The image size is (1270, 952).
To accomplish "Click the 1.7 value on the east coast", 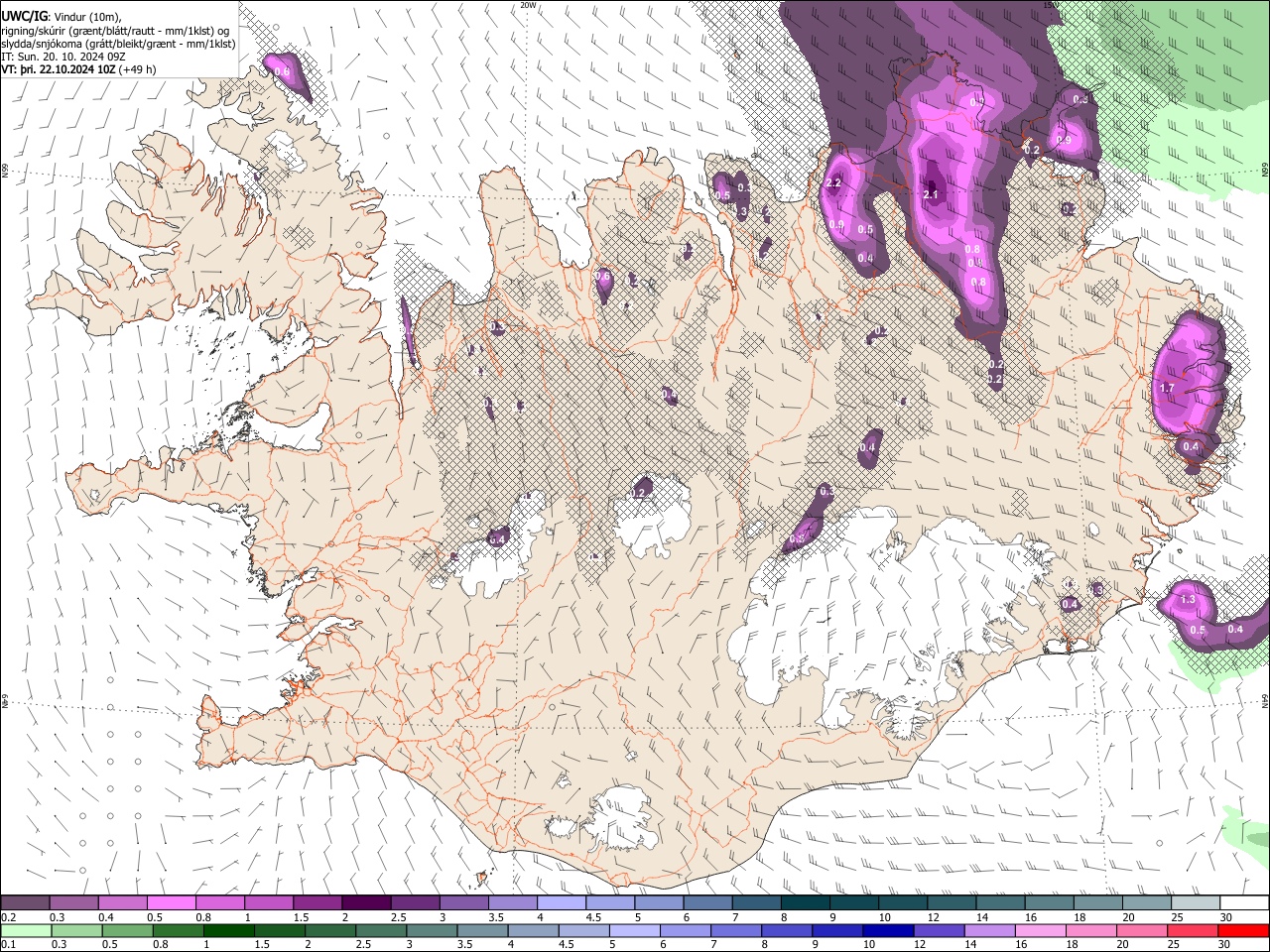I will 1167,388.
